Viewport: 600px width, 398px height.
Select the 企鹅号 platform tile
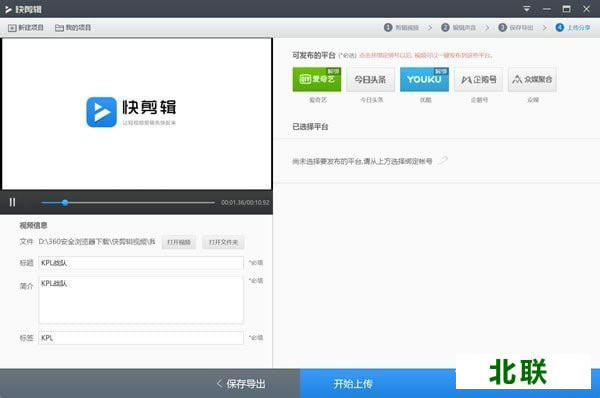(x=478, y=79)
